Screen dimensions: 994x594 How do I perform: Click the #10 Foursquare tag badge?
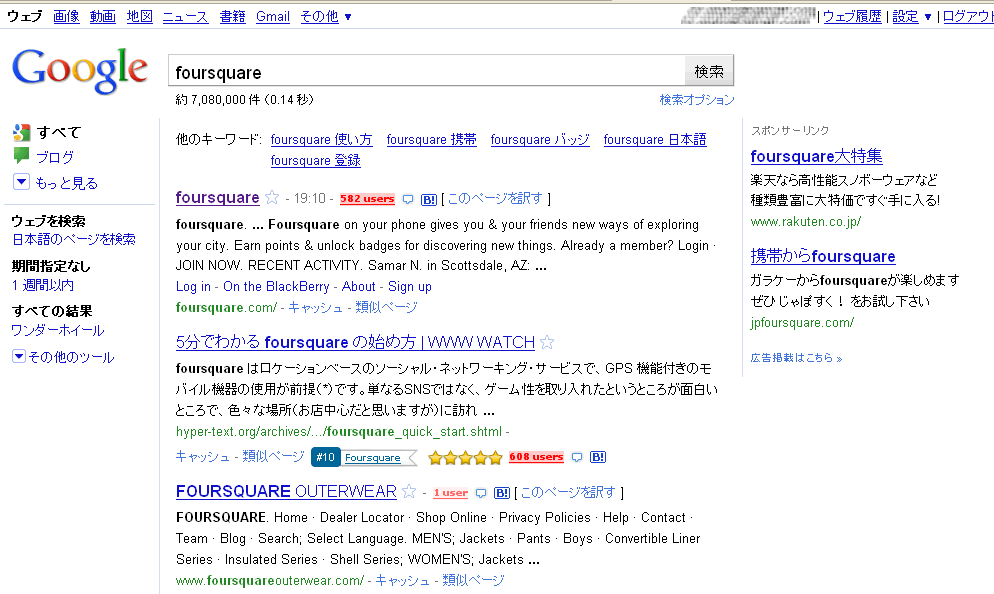click(364, 457)
